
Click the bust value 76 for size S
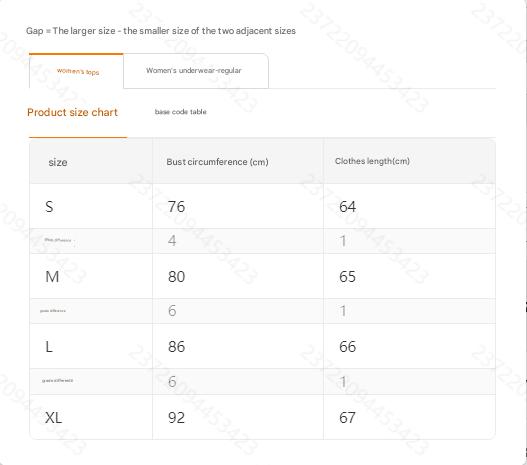pyautogui.click(x=176, y=206)
